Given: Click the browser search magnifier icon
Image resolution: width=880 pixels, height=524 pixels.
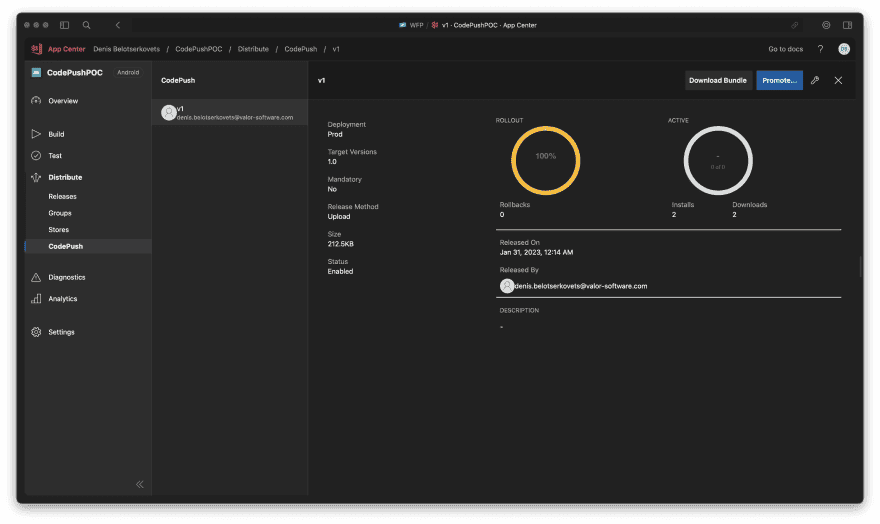Looking at the screenshot, I should pos(87,25).
